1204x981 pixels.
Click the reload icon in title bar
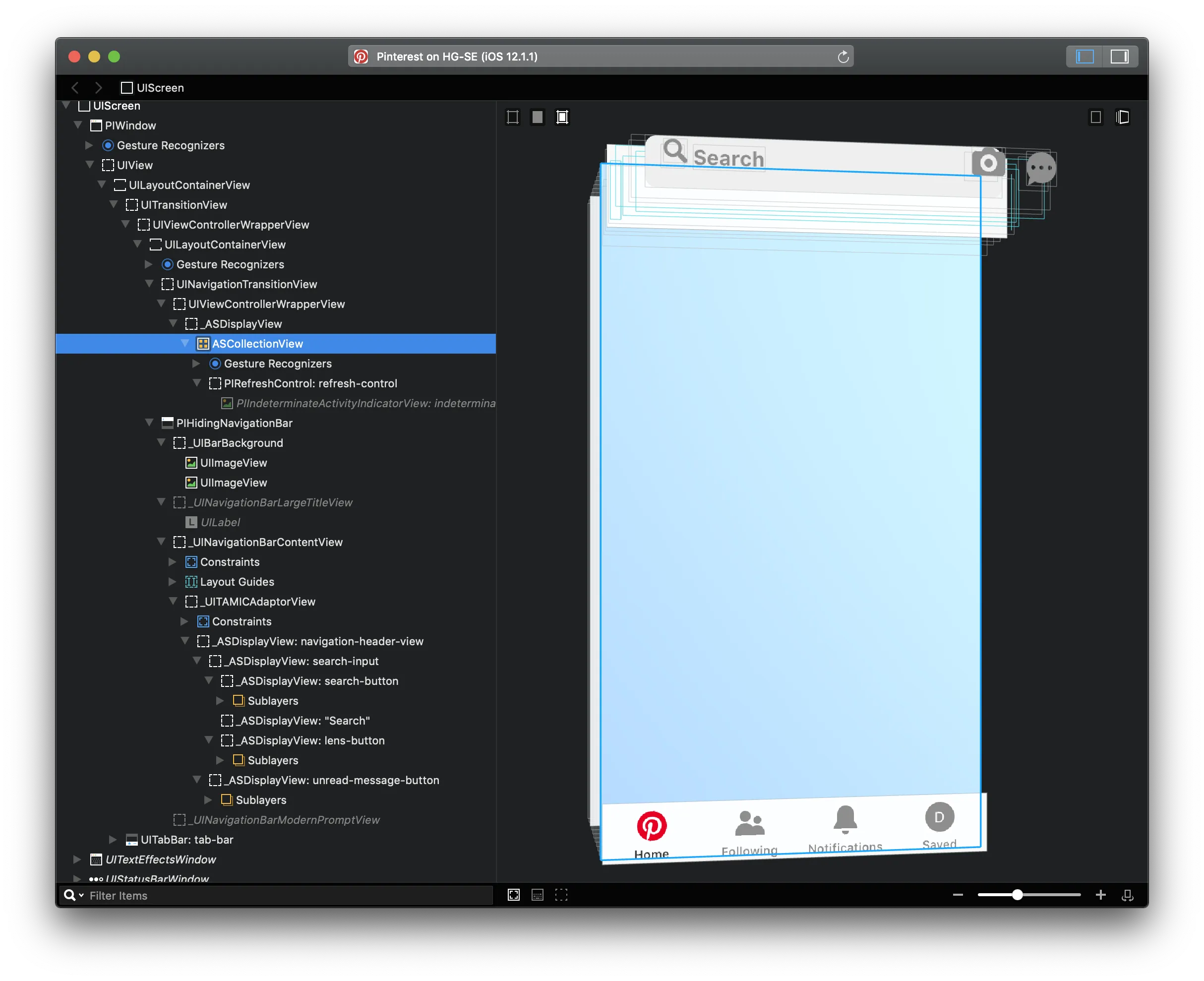click(x=843, y=57)
